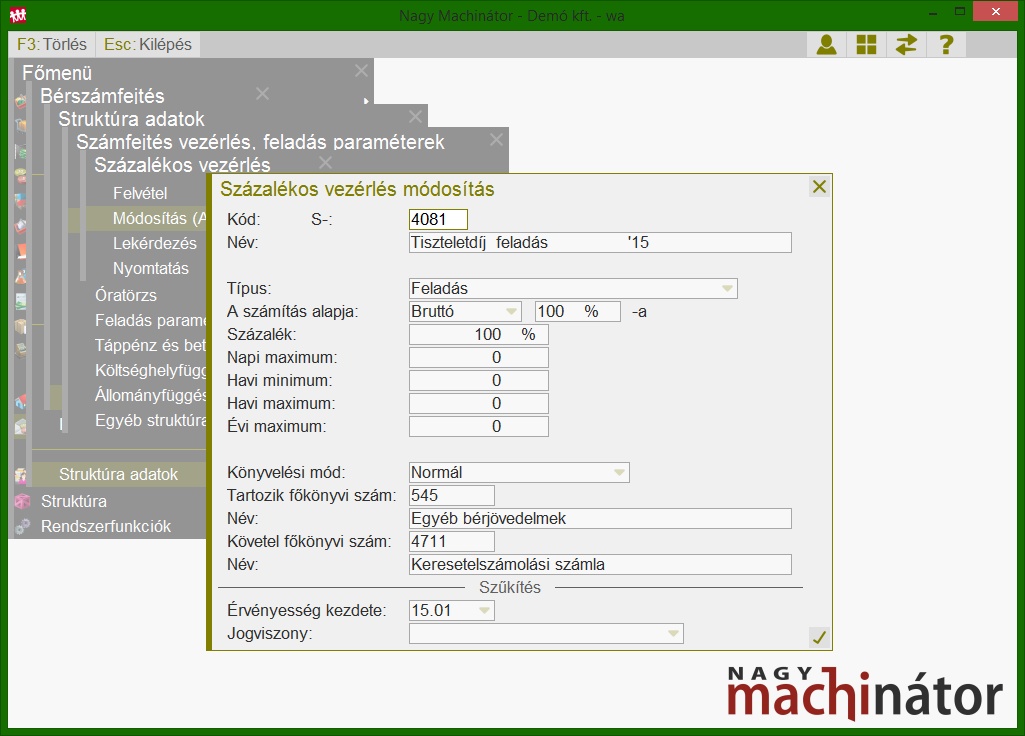Click the Rendszerfunkciók gears icon
Screen dimensions: 1025x736
point(22,526)
